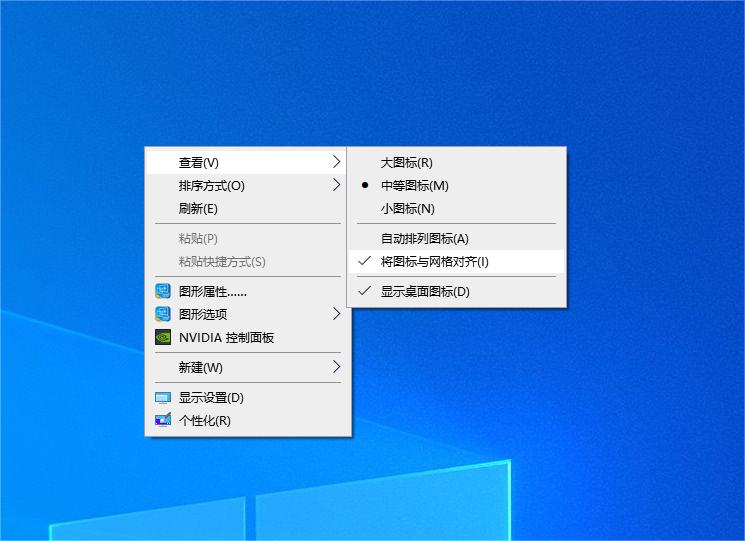Click the NVIDIA 控制面板 logo icon
Screen dimensions: 745x541
tap(163, 338)
